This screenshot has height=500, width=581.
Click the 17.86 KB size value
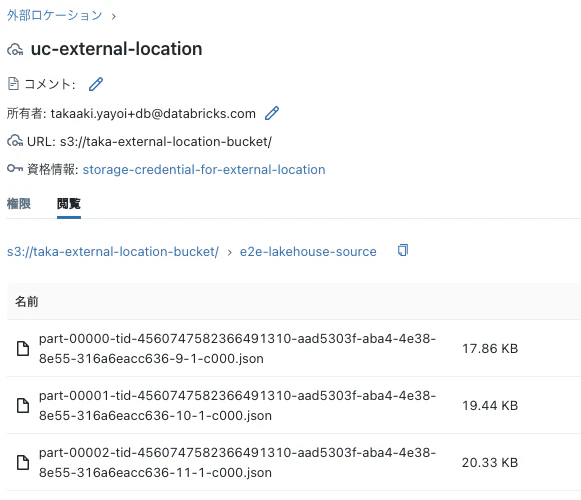click(x=490, y=348)
